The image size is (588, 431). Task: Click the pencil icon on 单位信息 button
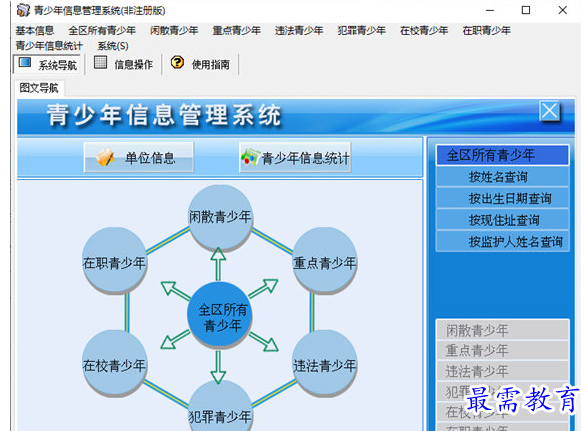pos(105,158)
